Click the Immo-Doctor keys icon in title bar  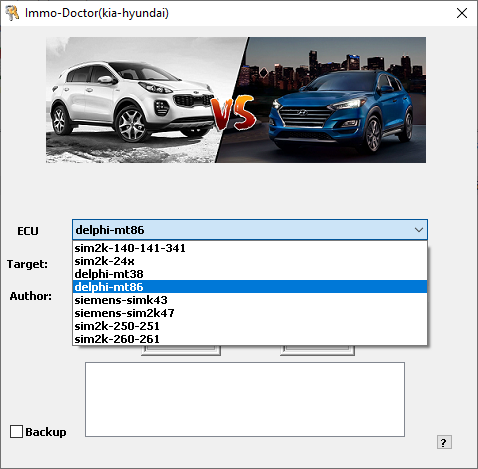(x=12, y=13)
